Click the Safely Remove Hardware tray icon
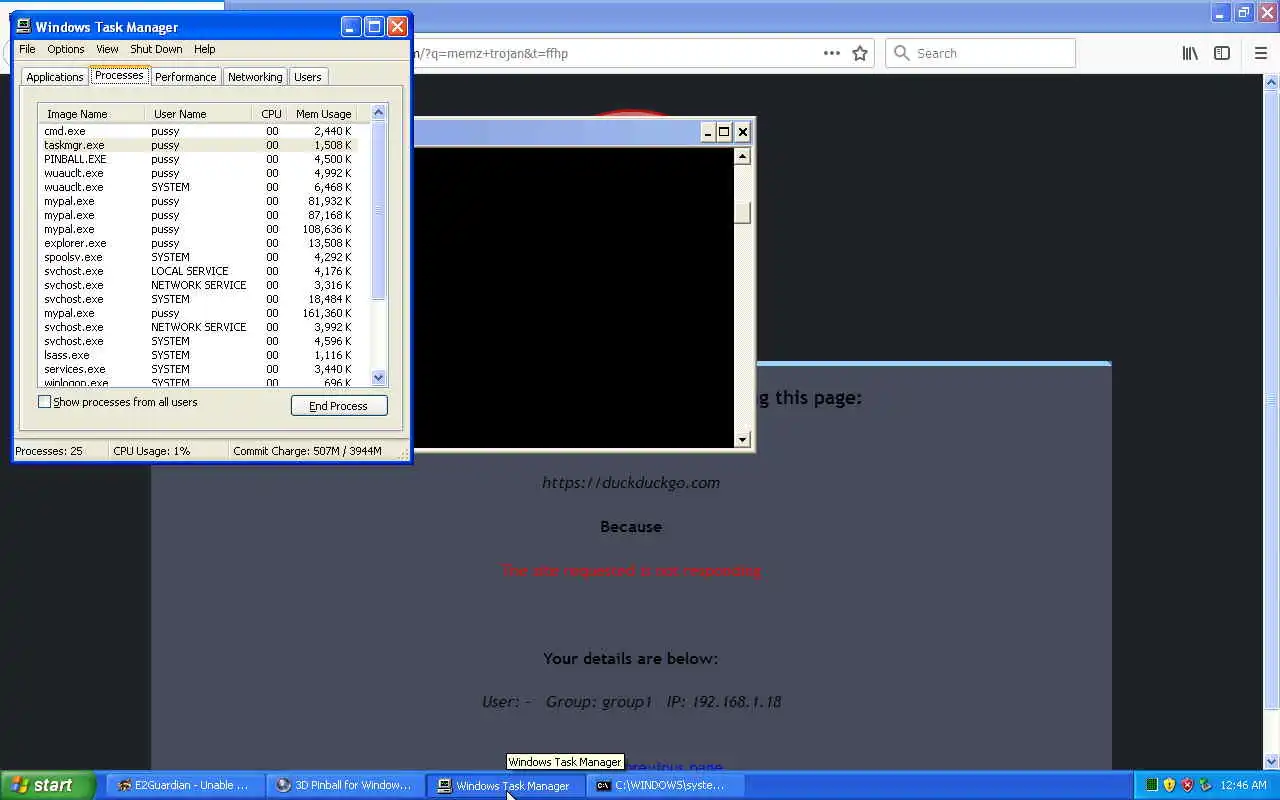 click(1205, 785)
